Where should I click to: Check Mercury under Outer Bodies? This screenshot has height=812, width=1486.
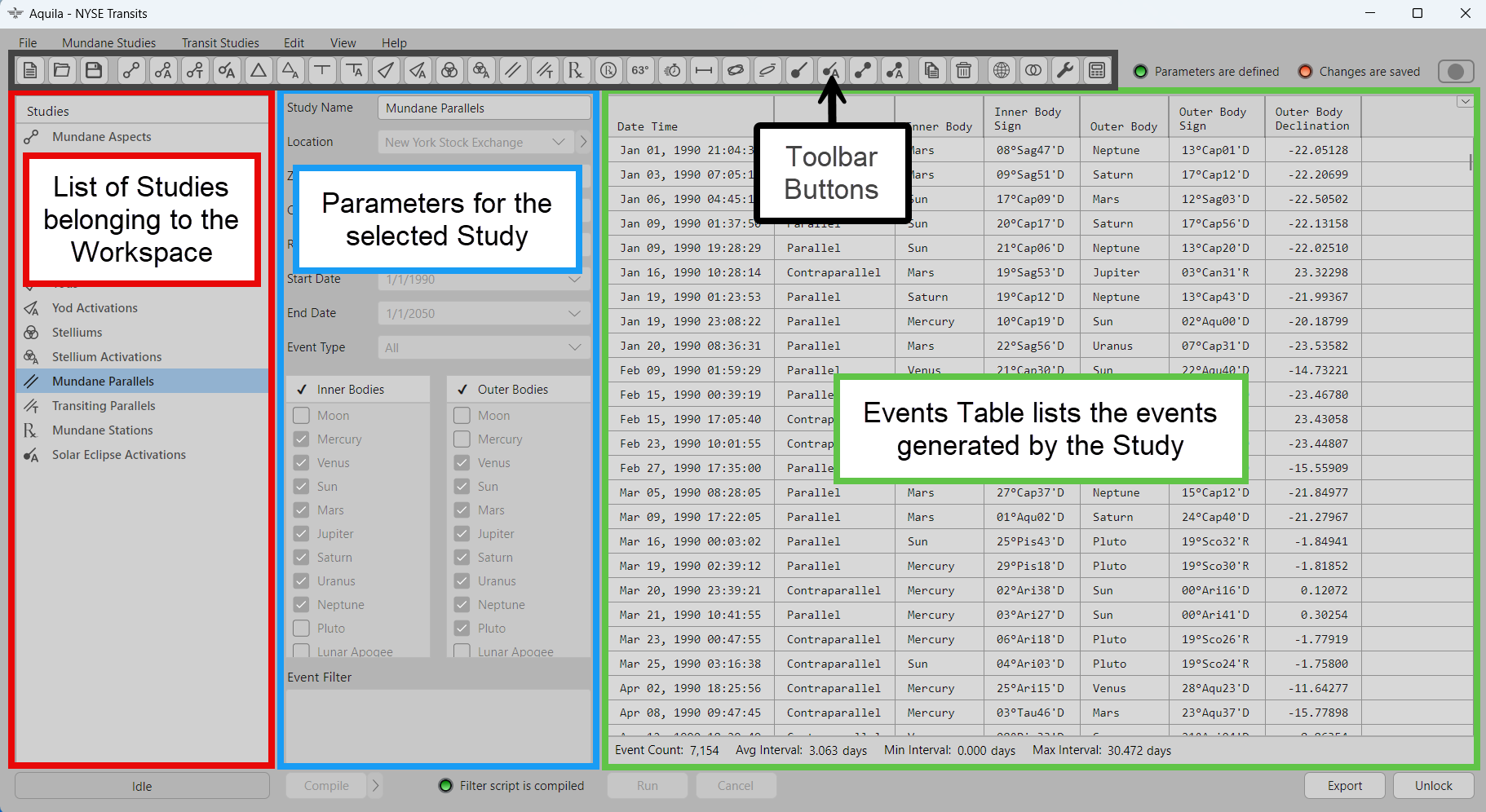coord(462,439)
